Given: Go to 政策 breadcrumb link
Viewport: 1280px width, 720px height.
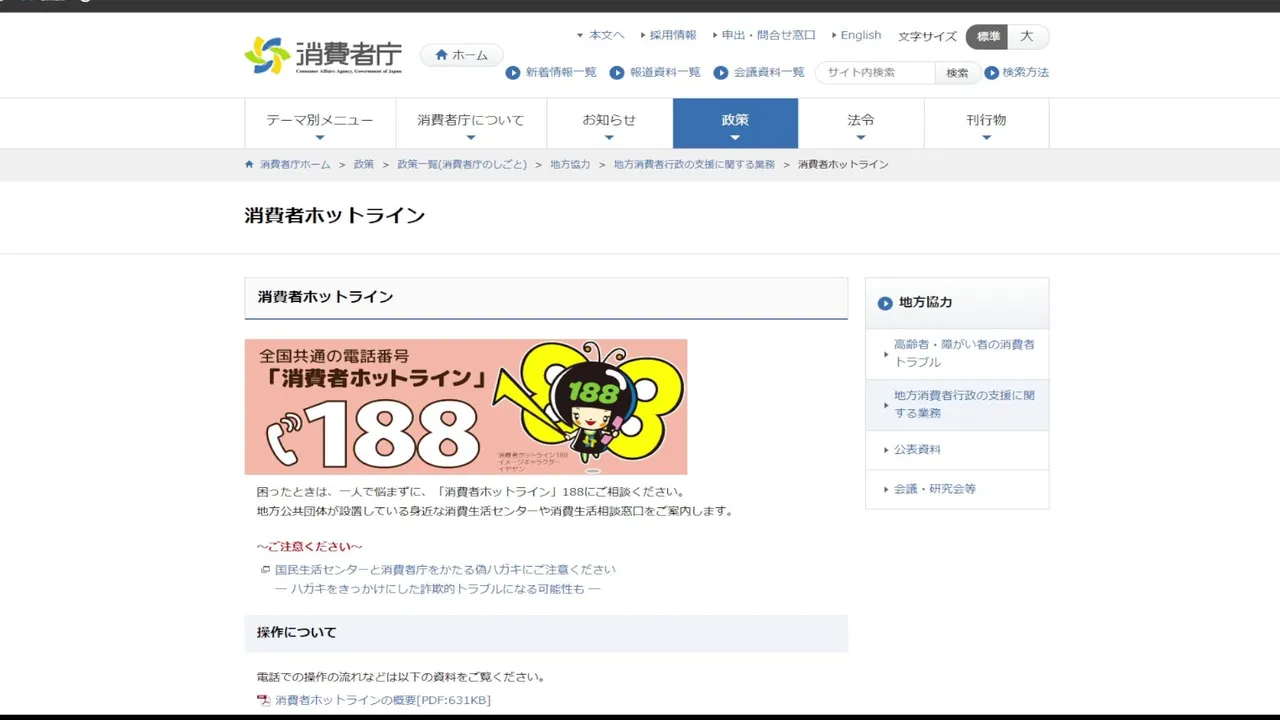Looking at the screenshot, I should click(x=364, y=164).
